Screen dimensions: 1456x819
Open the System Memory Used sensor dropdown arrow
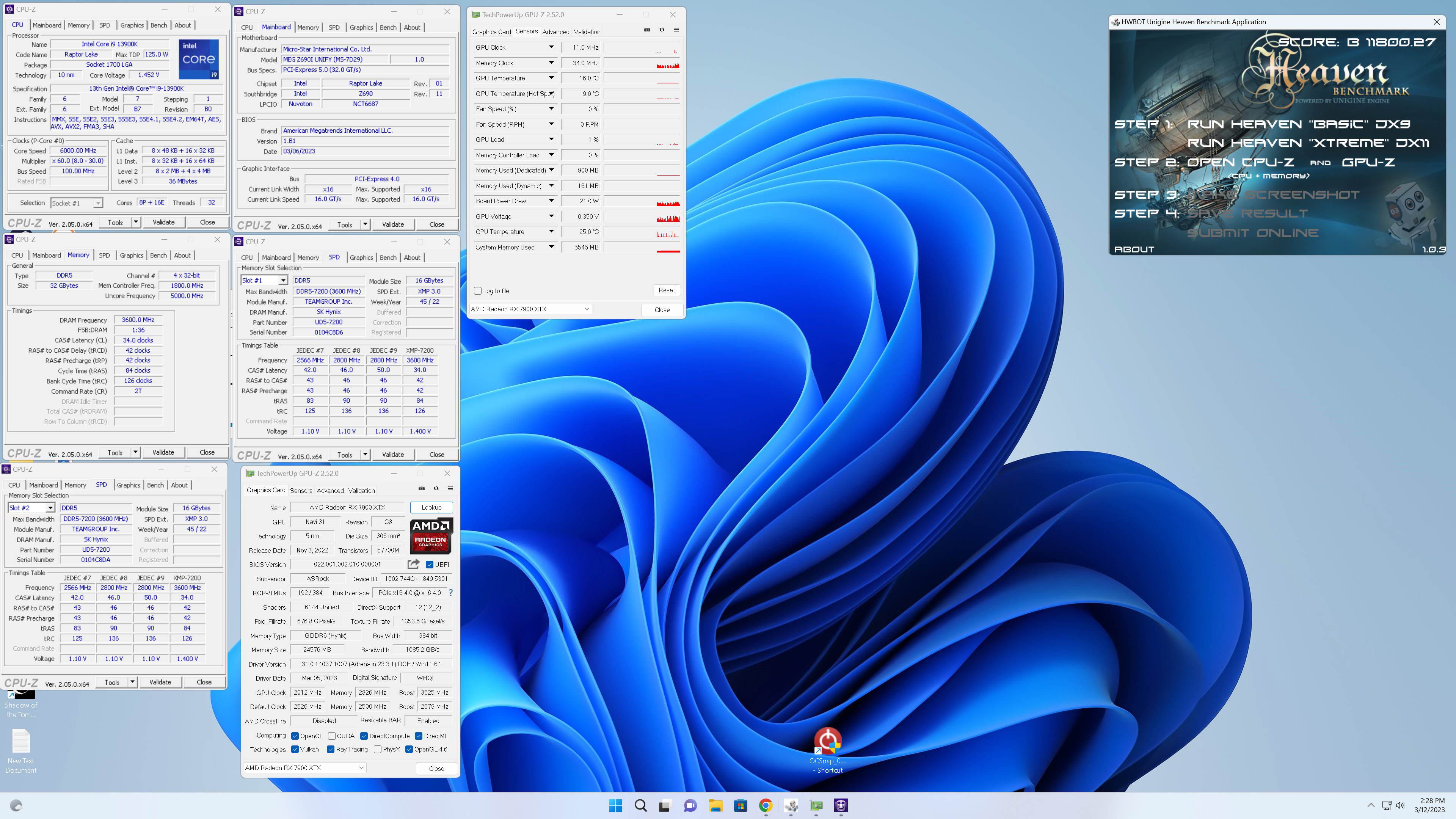(x=551, y=247)
